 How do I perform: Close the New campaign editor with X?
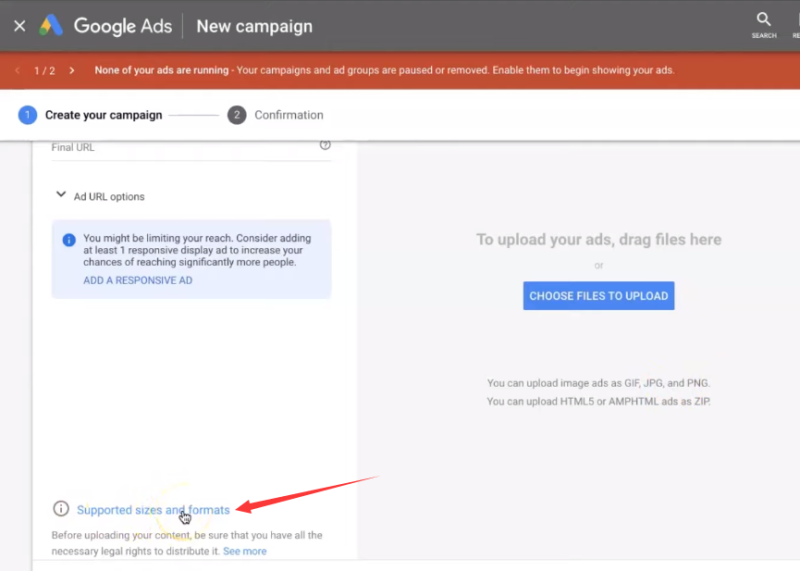tap(19, 26)
